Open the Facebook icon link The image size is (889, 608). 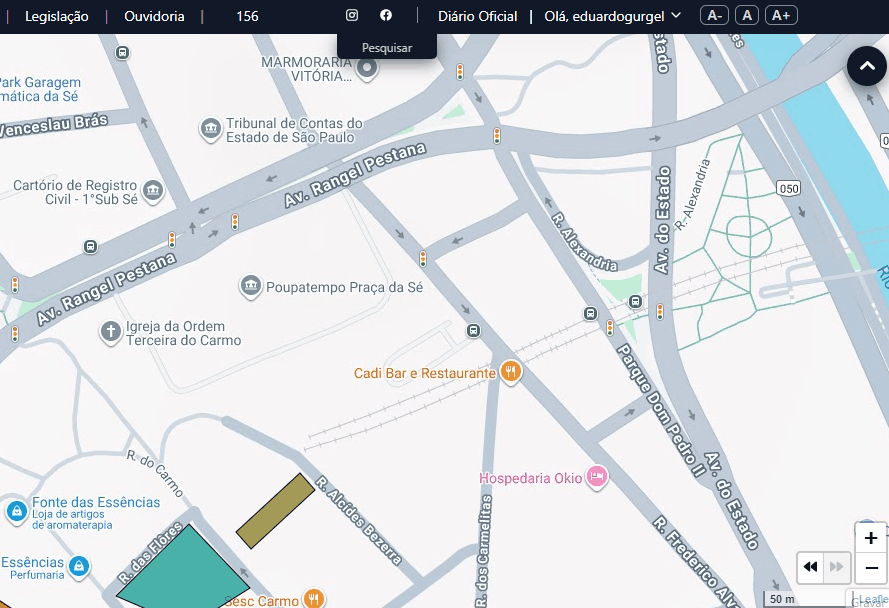coord(386,15)
